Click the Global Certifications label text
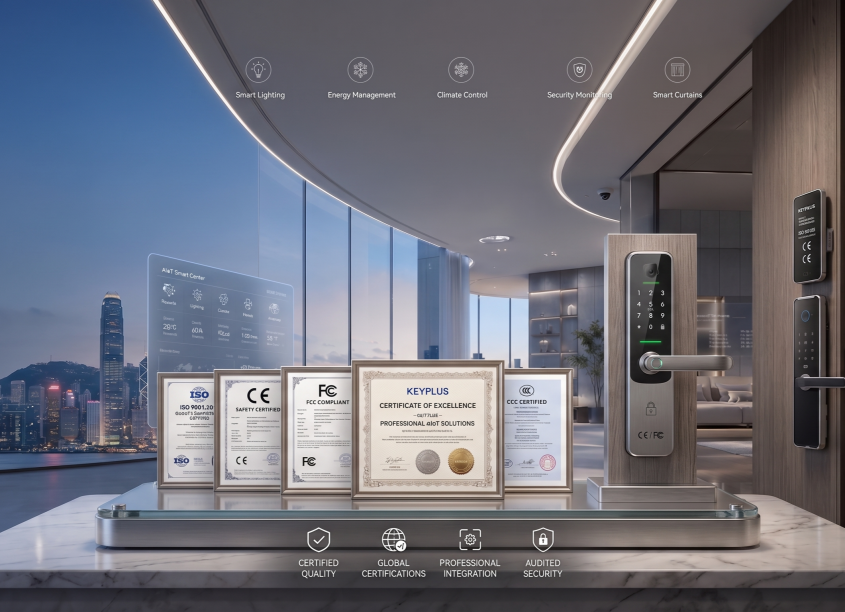This screenshot has height=612, width=845. pyautogui.click(x=393, y=568)
